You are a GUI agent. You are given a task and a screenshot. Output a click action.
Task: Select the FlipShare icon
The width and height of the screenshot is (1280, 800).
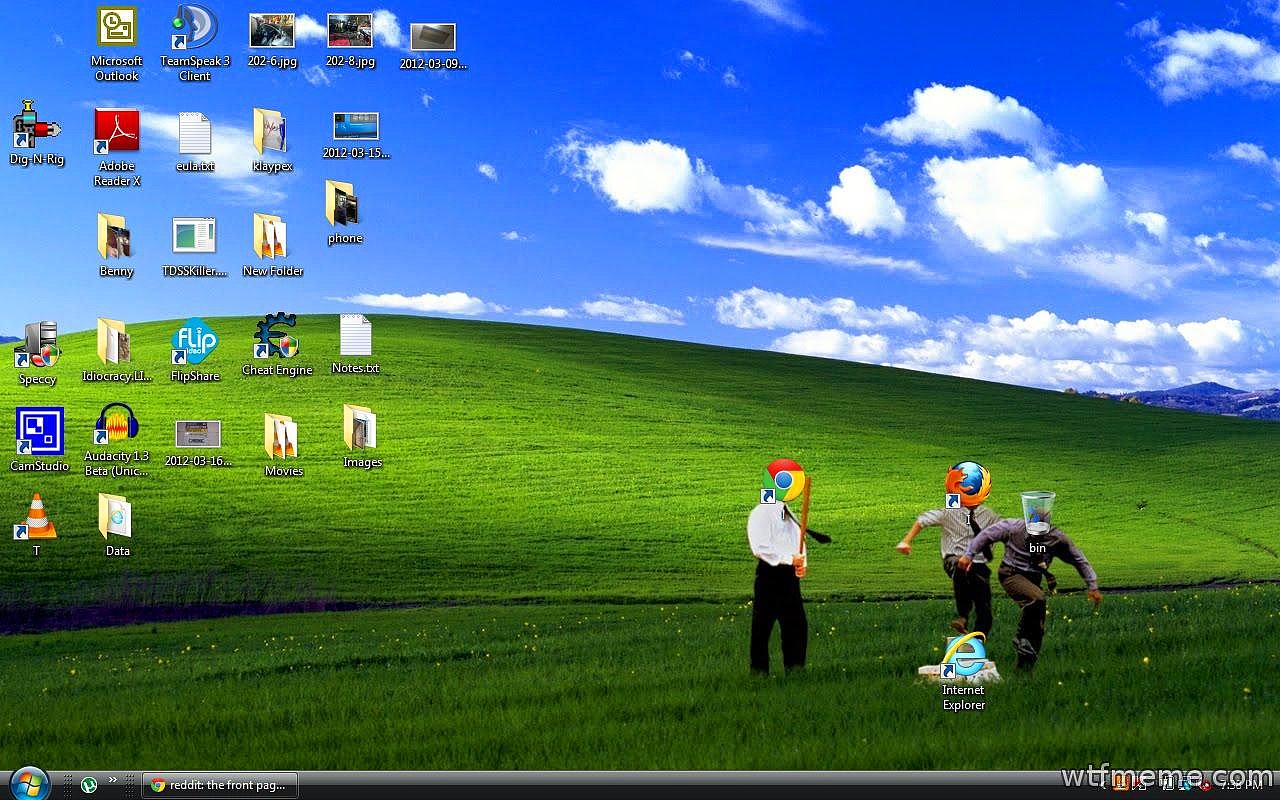pyautogui.click(x=195, y=342)
